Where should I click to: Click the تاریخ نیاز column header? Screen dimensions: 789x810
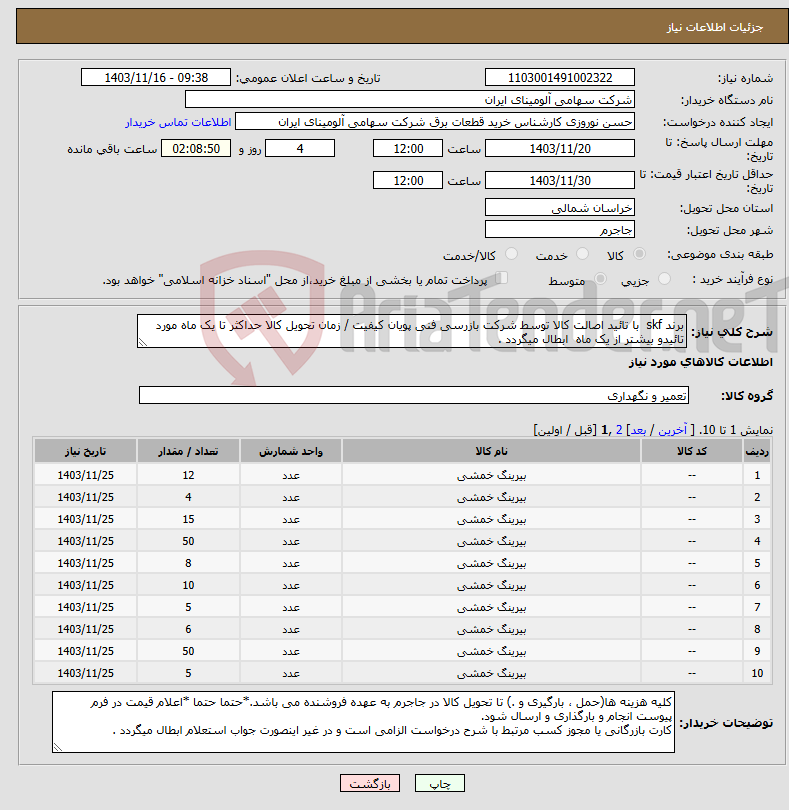pyautogui.click(x=85, y=451)
